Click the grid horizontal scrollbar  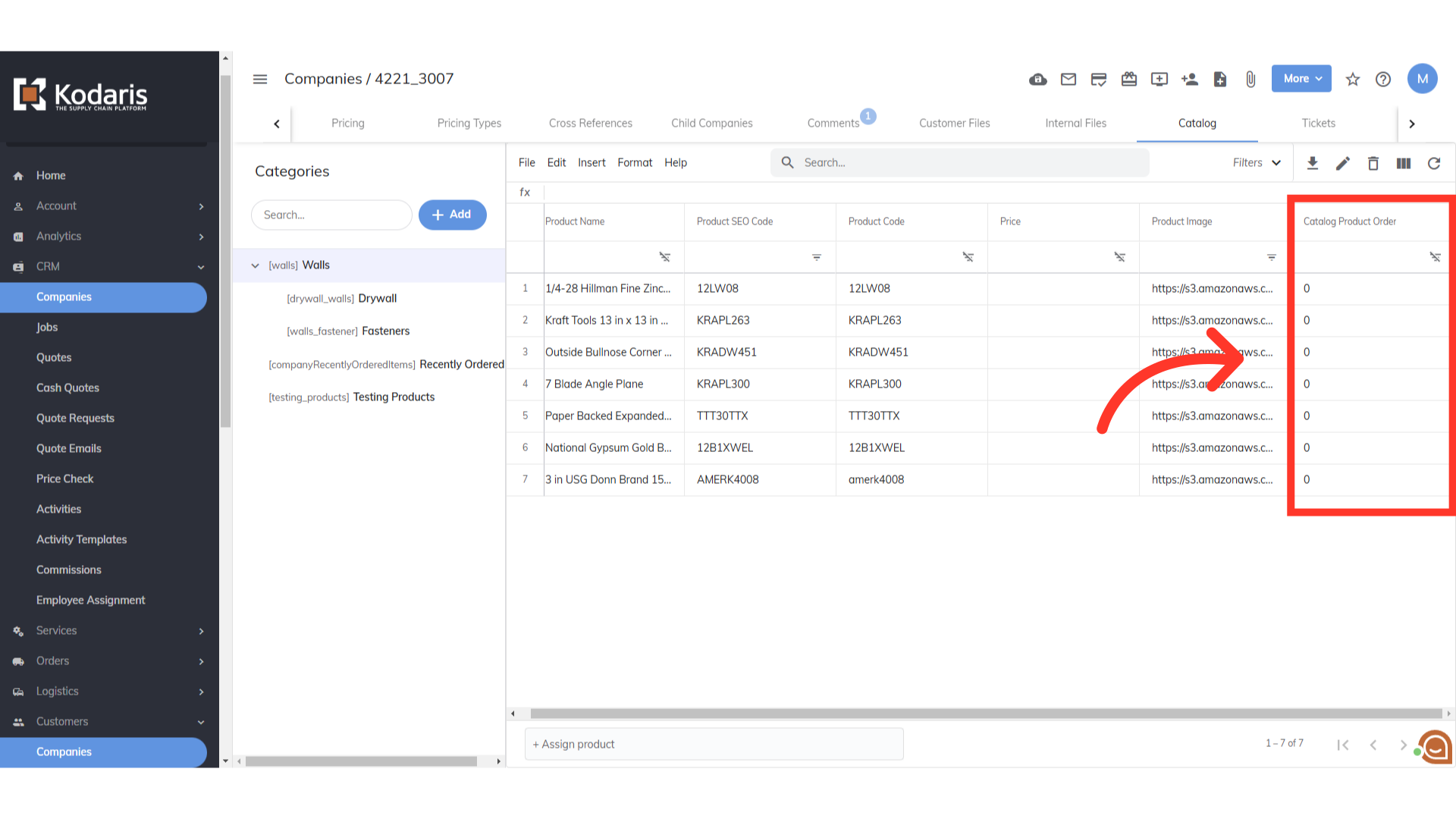(986, 714)
